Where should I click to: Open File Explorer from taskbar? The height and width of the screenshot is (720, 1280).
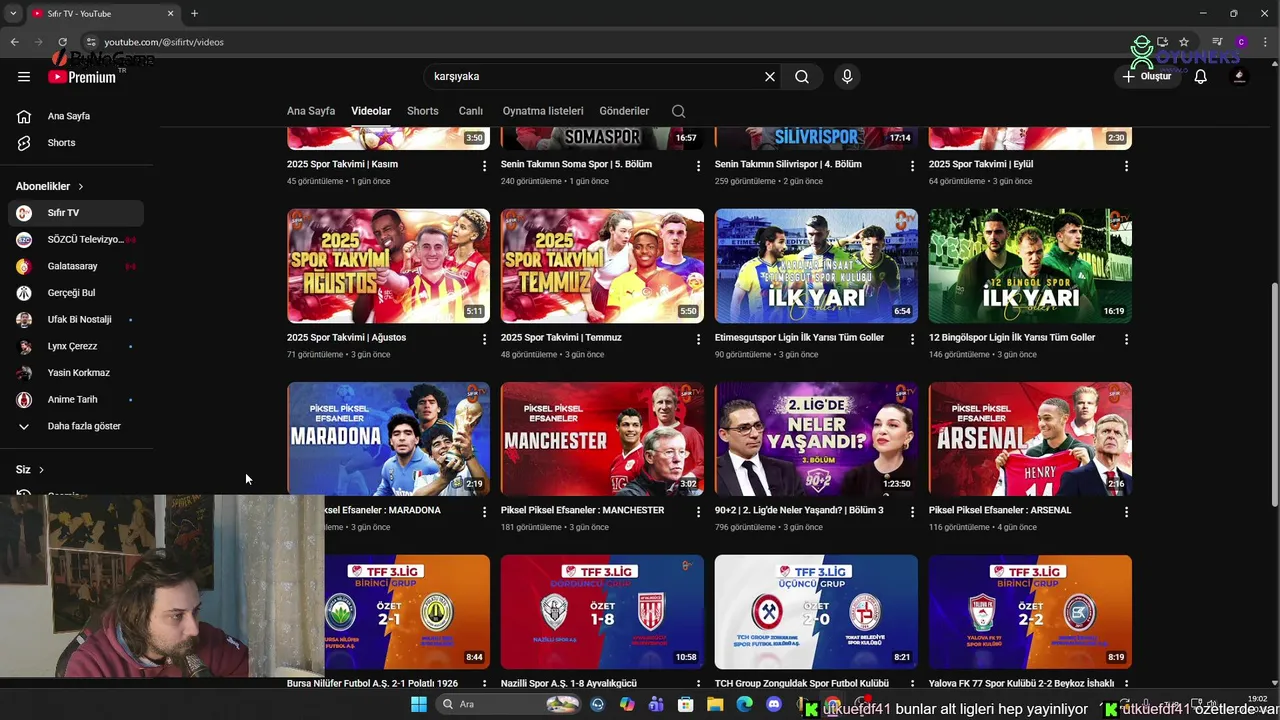coord(715,704)
